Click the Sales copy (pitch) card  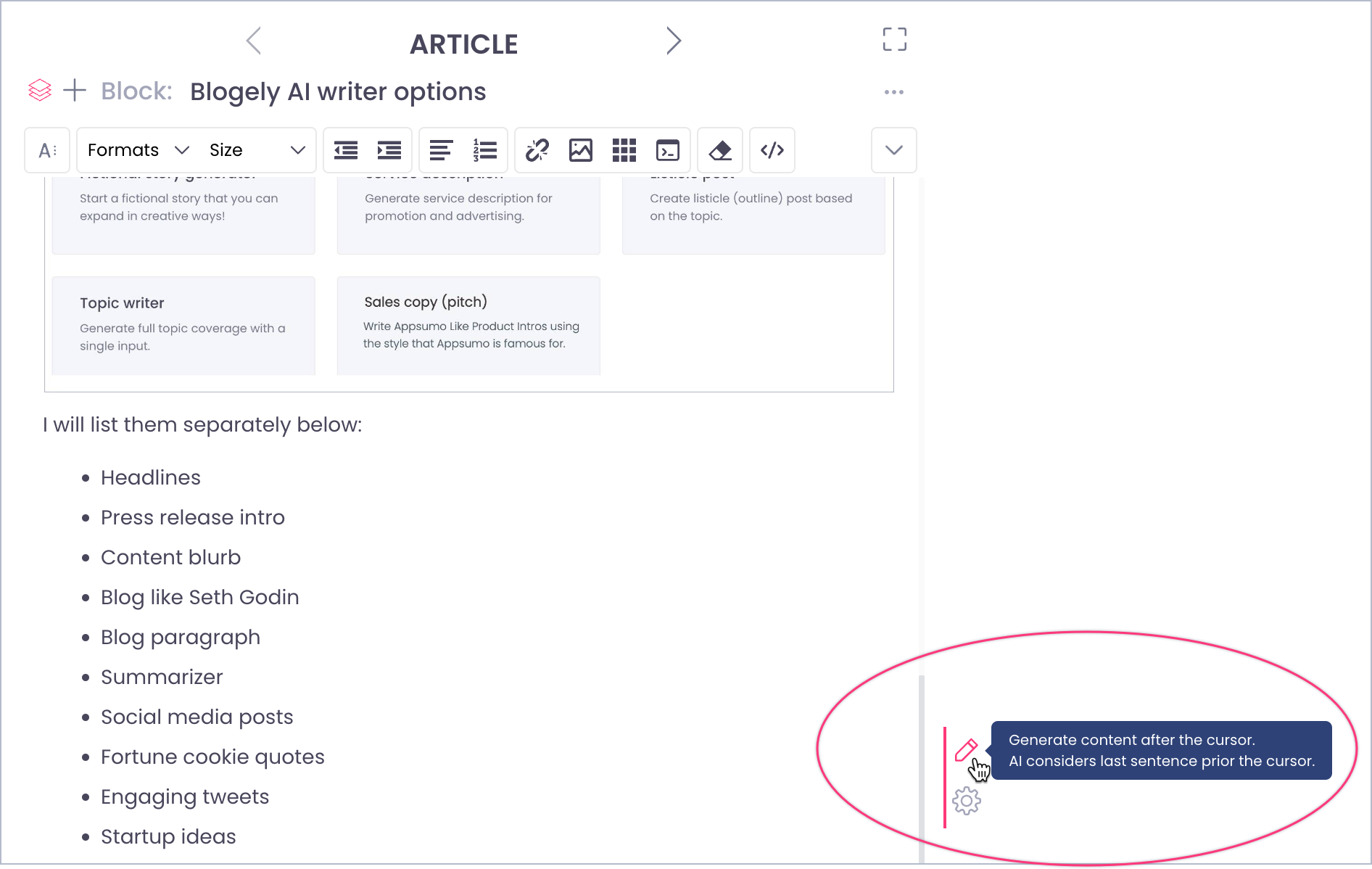[468, 325]
